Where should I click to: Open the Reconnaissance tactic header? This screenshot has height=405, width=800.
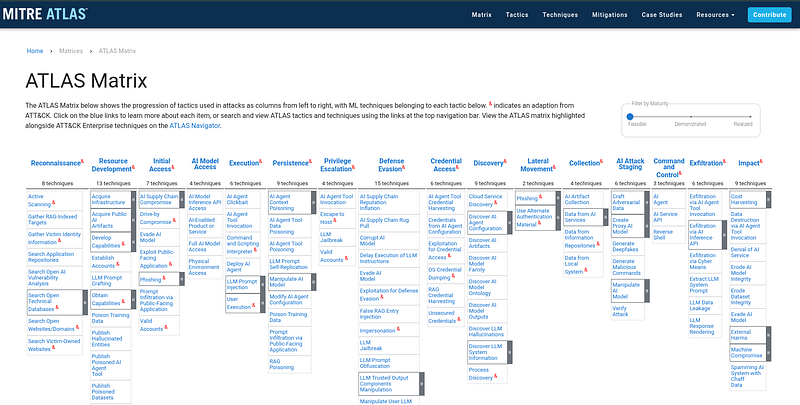56,163
